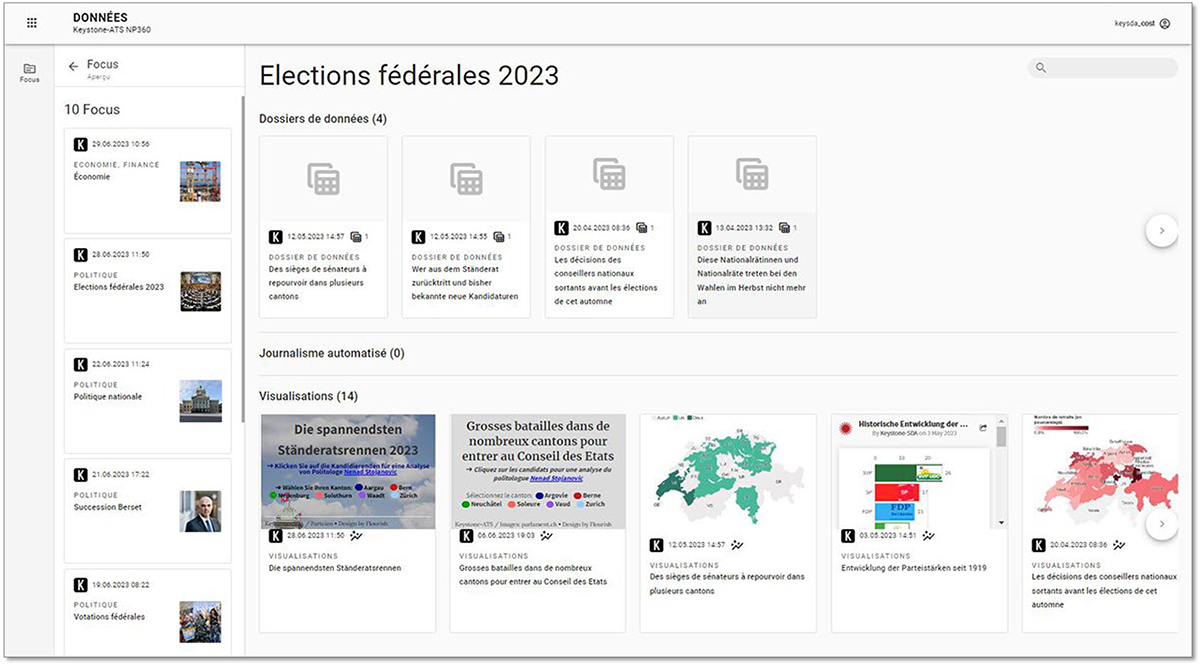Viewport: 1200px width, 665px height.
Task: Open the Historische Entwicklung chart preview
Action: click(920, 472)
